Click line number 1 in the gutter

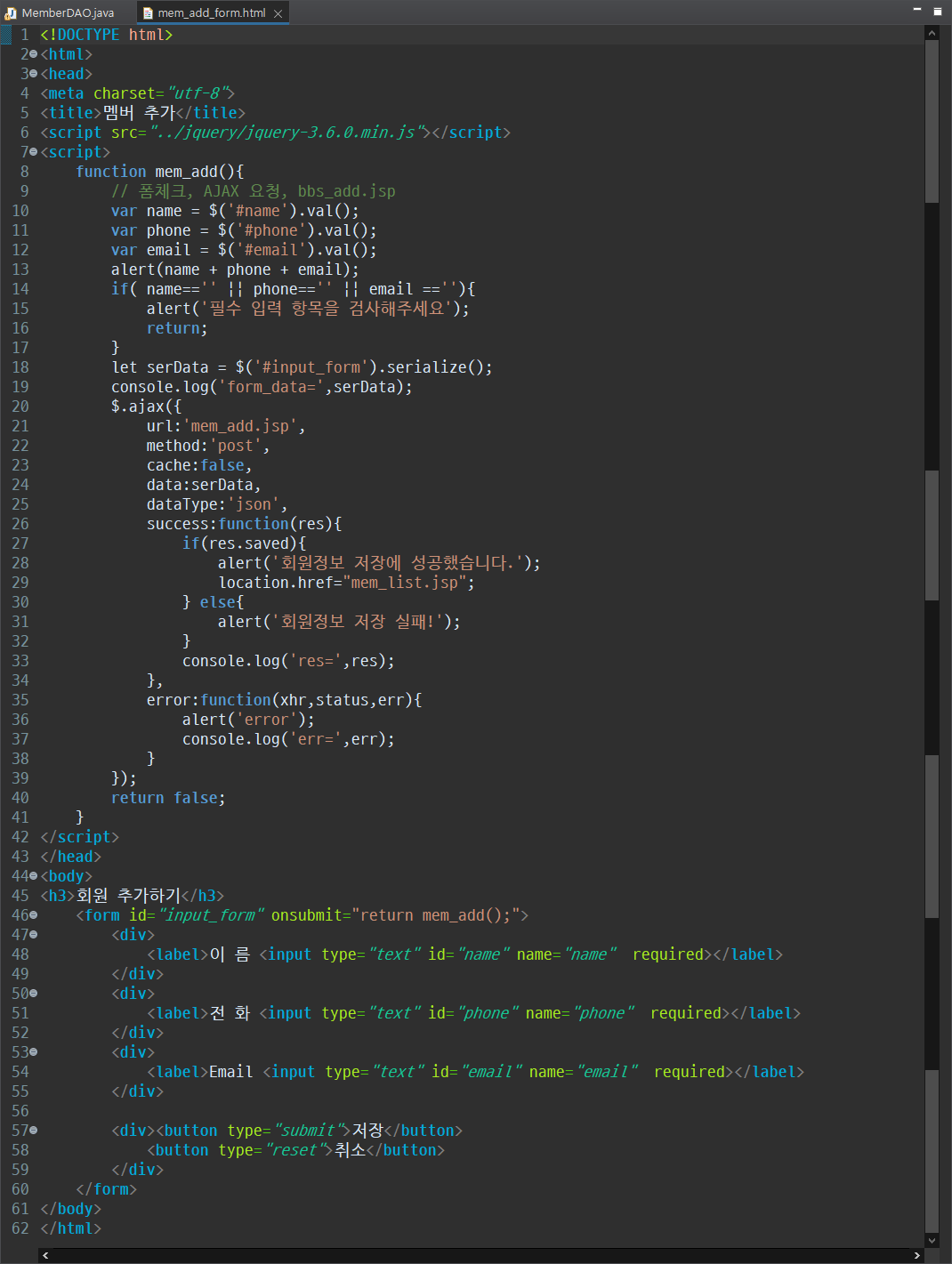coord(25,35)
